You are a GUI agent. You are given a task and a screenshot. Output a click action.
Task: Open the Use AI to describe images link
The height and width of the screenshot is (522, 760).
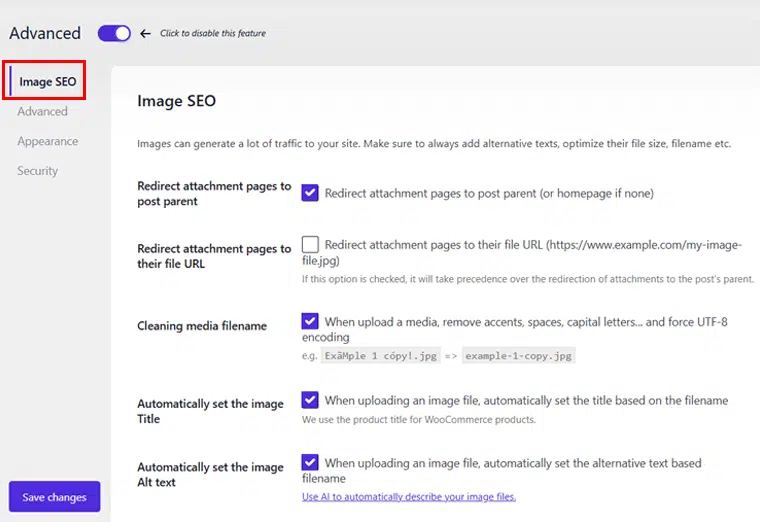409,497
